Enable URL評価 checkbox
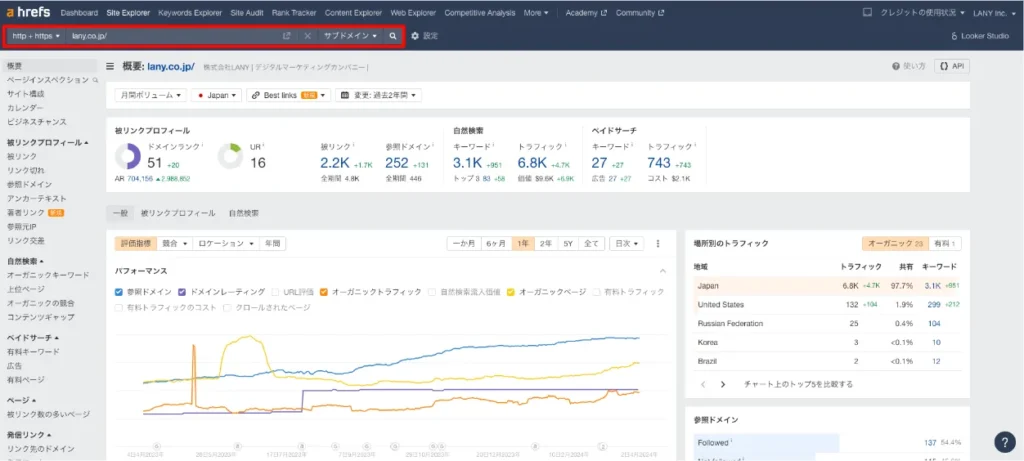Viewport: 1024px width, 461px height. tap(276, 292)
